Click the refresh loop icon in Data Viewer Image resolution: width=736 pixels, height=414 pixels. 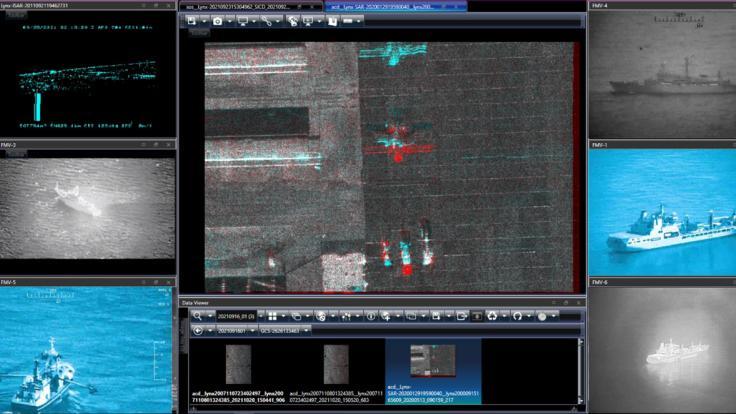pyautogui.click(x=517, y=316)
